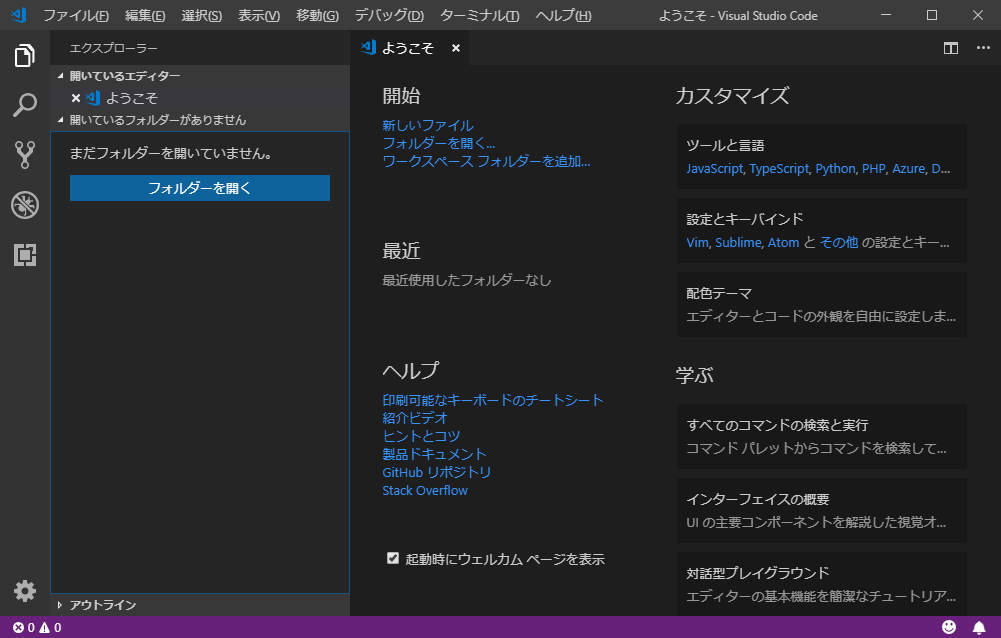Open the 配色テーマ card
1001x638 pixels.
(821, 304)
